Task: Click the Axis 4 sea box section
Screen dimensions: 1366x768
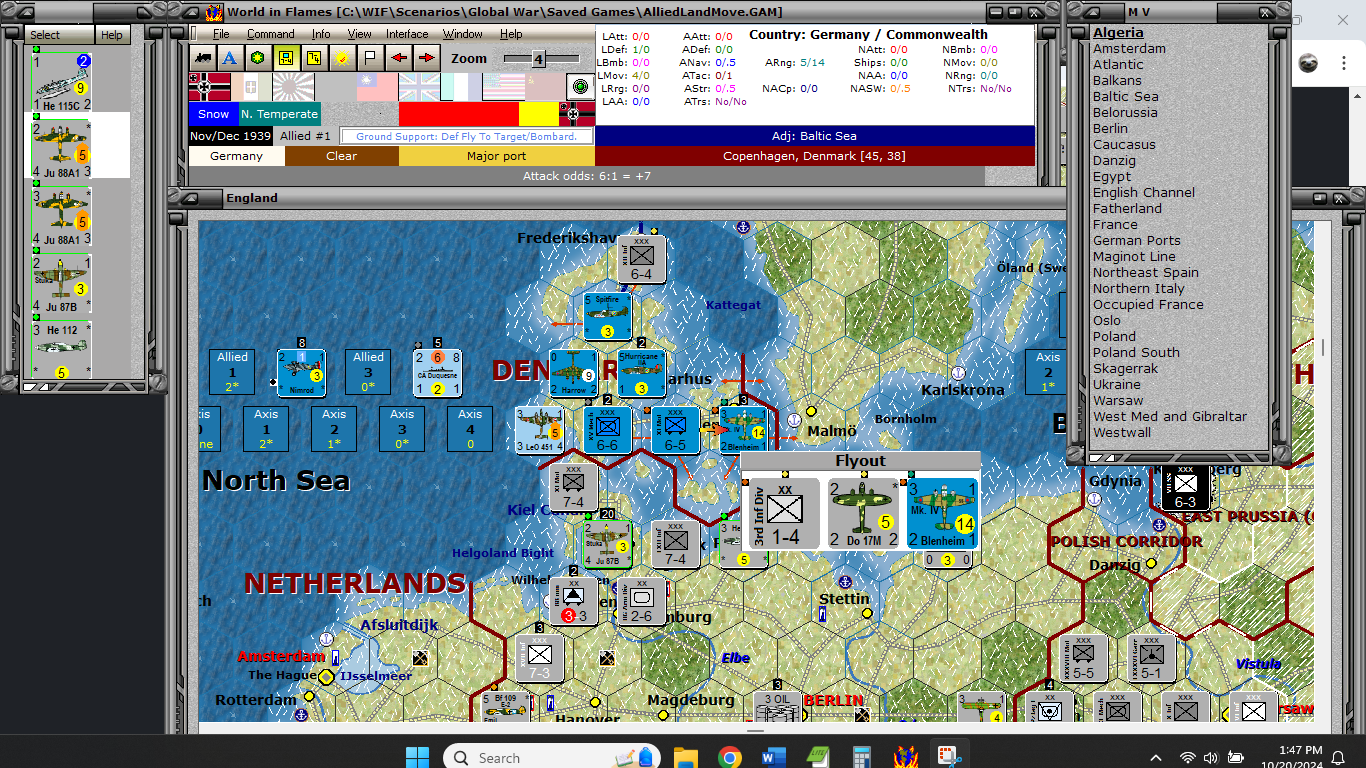Action: [470, 429]
